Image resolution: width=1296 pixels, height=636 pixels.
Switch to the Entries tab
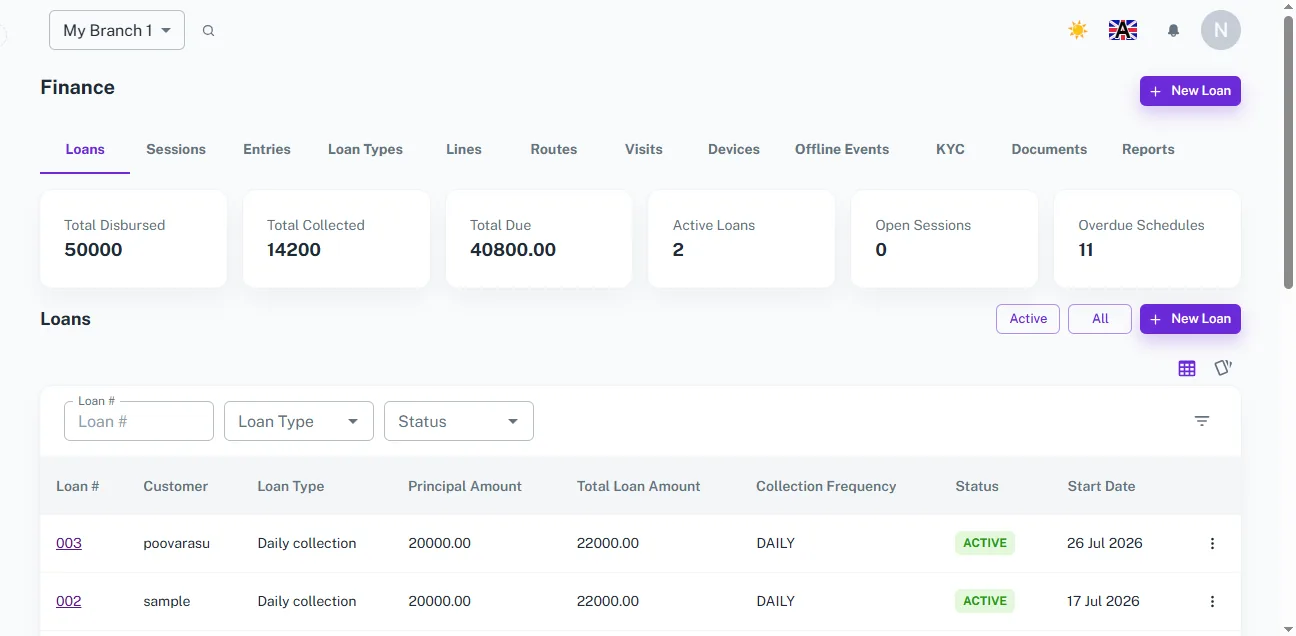pos(267,149)
